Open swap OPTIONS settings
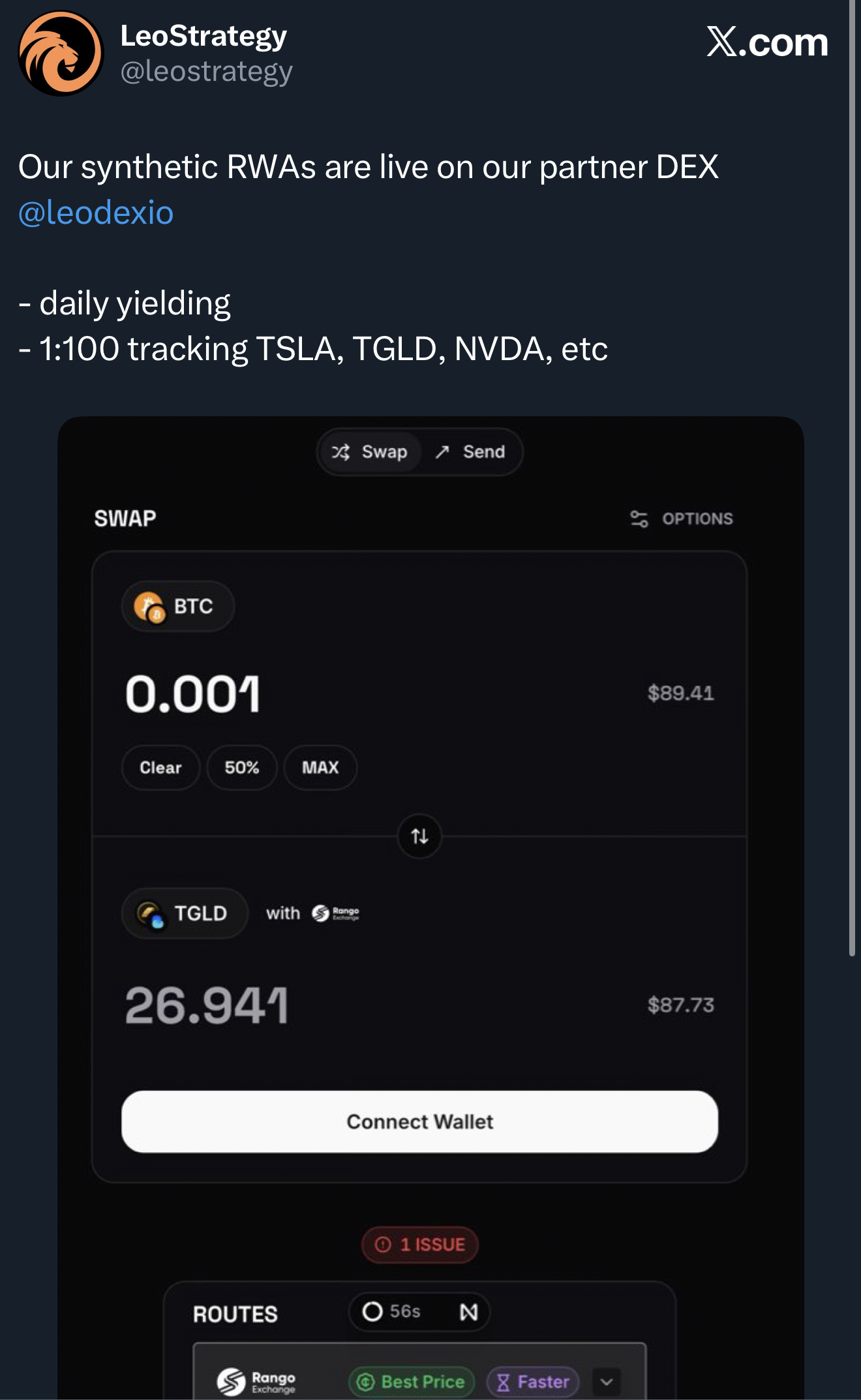Viewport: 861px width, 1400px height. (x=682, y=519)
